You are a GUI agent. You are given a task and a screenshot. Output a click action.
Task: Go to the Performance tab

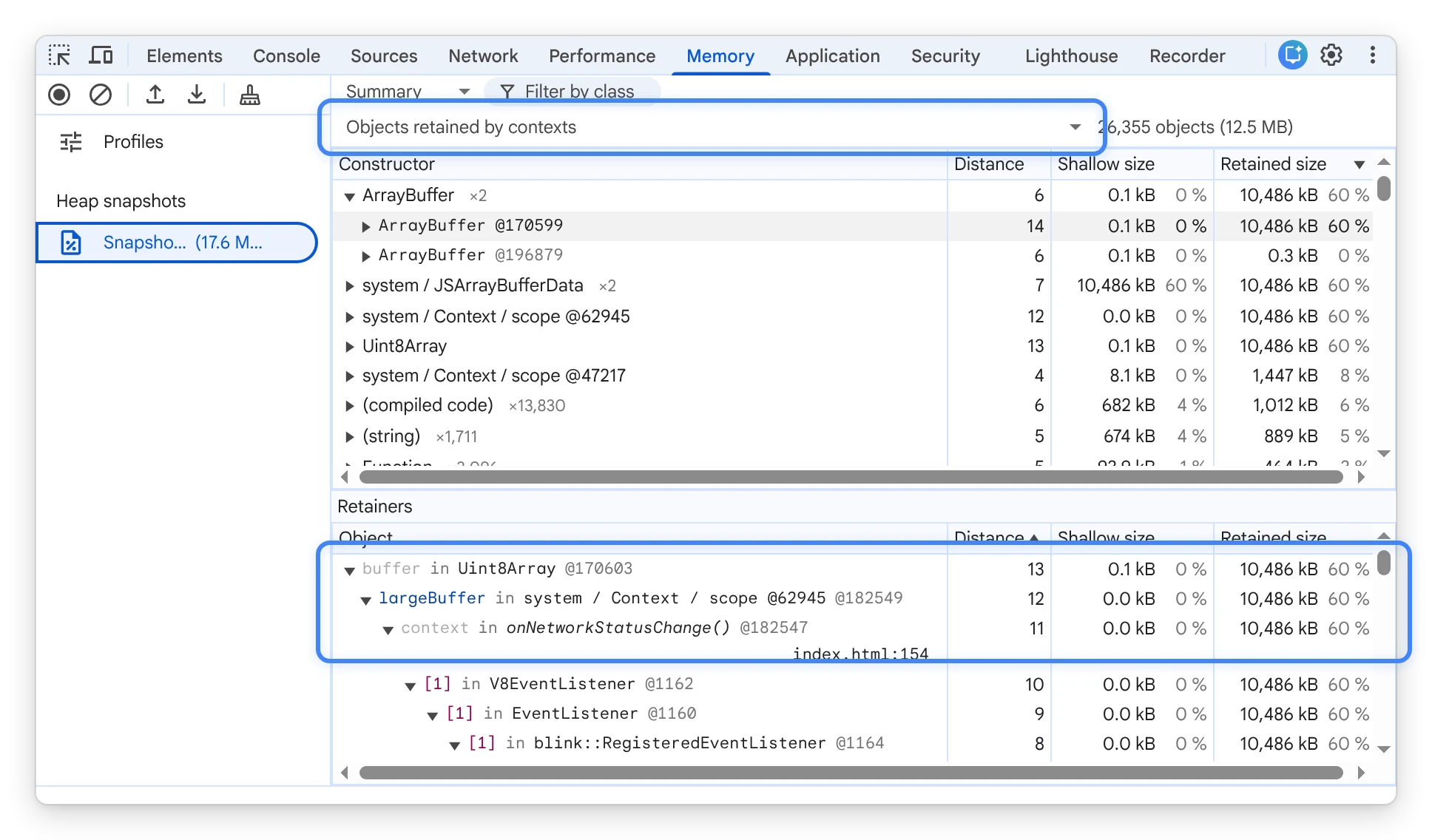tap(602, 56)
